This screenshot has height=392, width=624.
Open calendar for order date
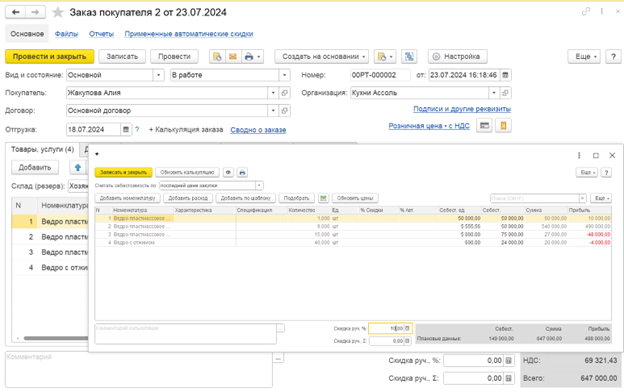pos(505,75)
